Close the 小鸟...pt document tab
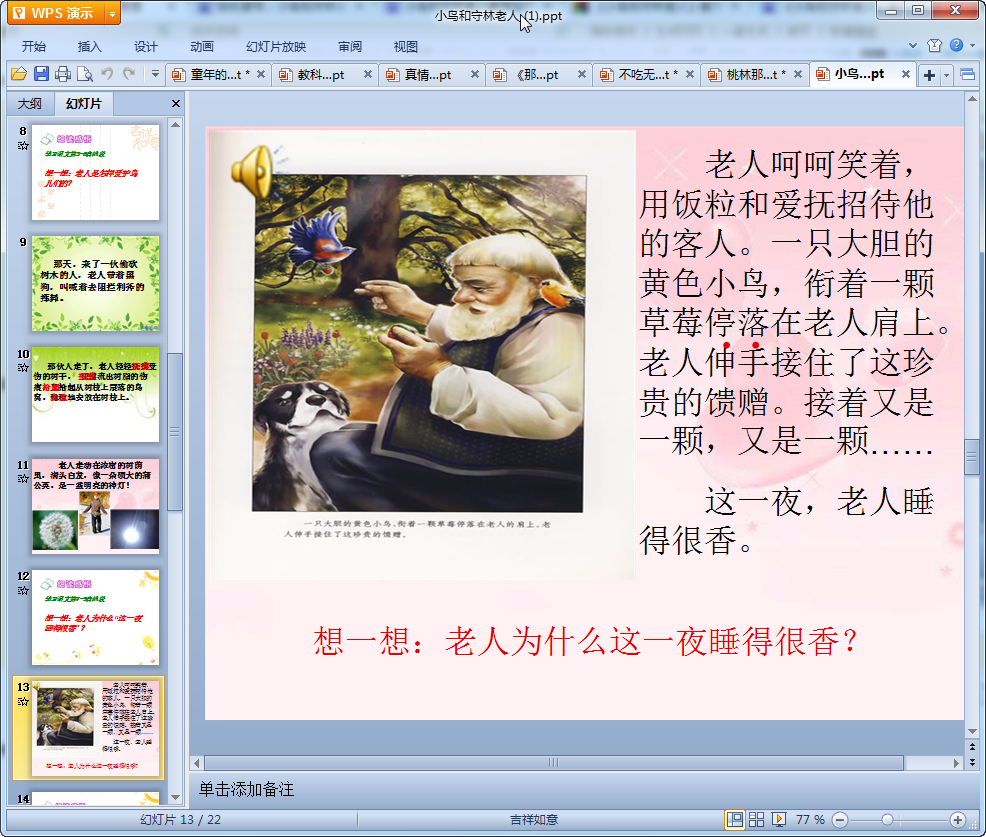The image size is (986, 837). [x=906, y=74]
